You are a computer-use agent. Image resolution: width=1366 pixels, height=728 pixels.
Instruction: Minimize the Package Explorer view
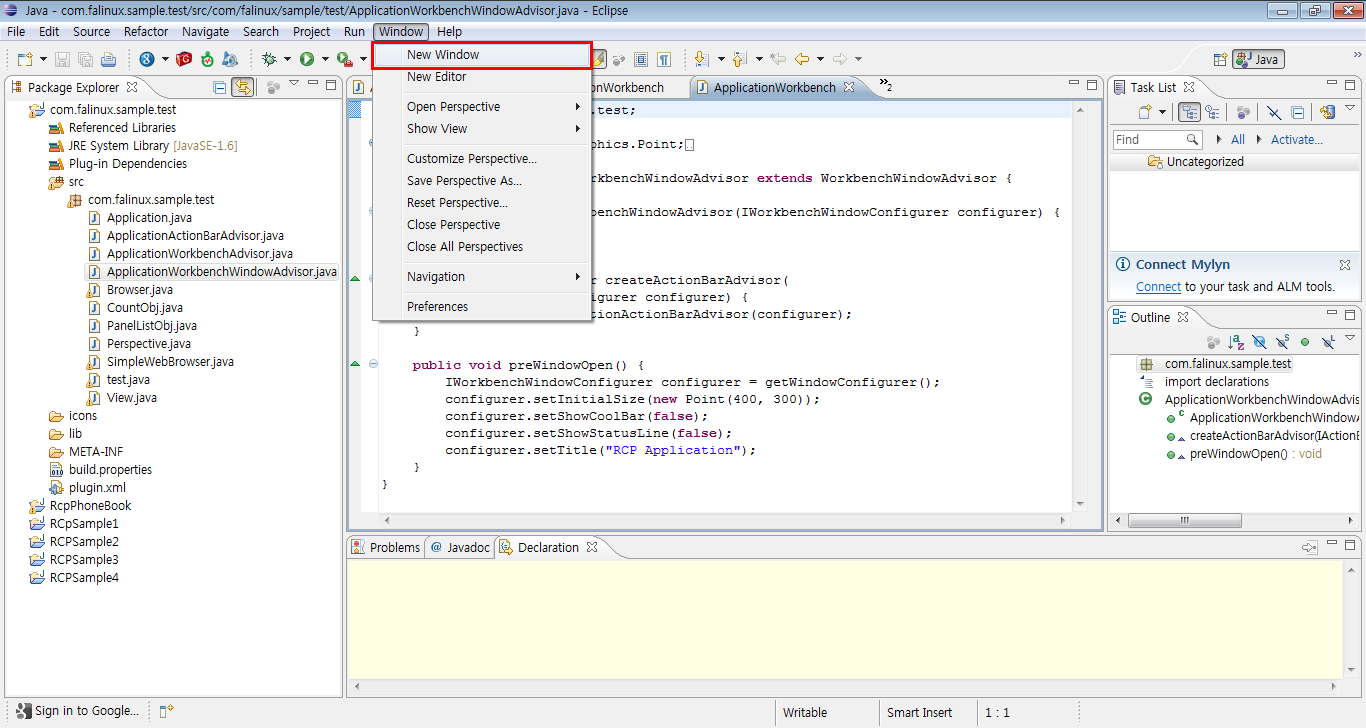tap(313, 84)
